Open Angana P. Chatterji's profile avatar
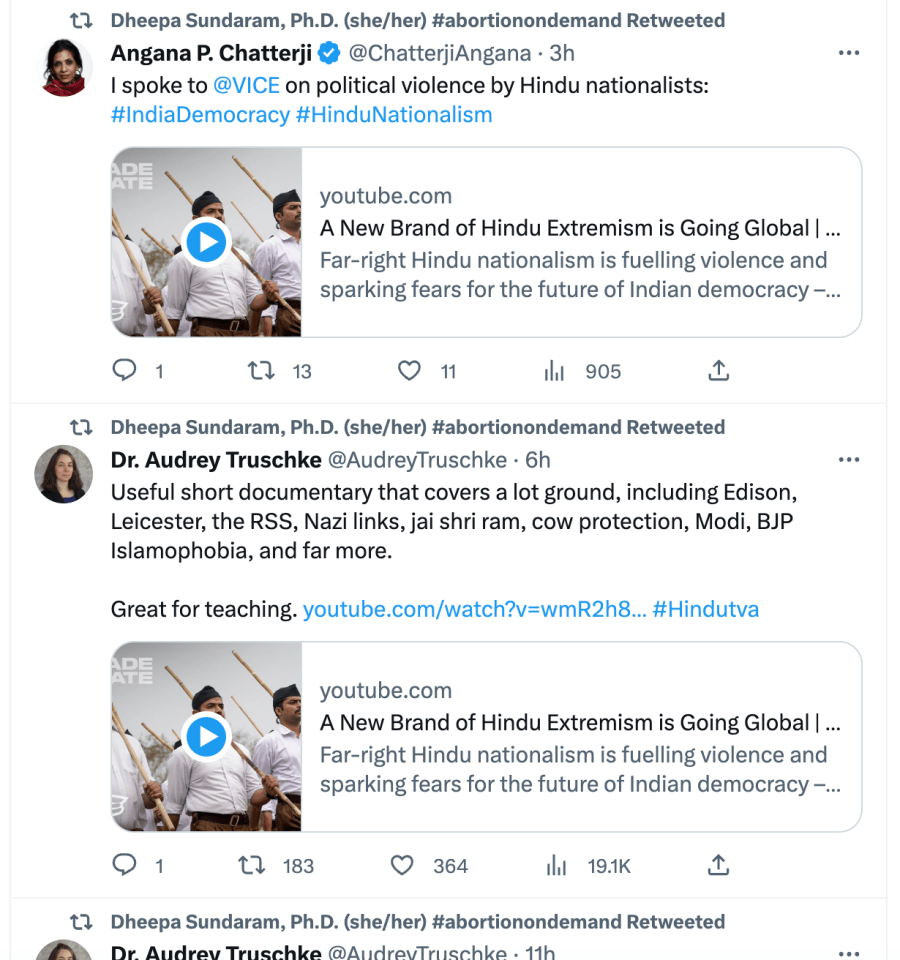Screen dimensions: 900x960 tap(63, 67)
